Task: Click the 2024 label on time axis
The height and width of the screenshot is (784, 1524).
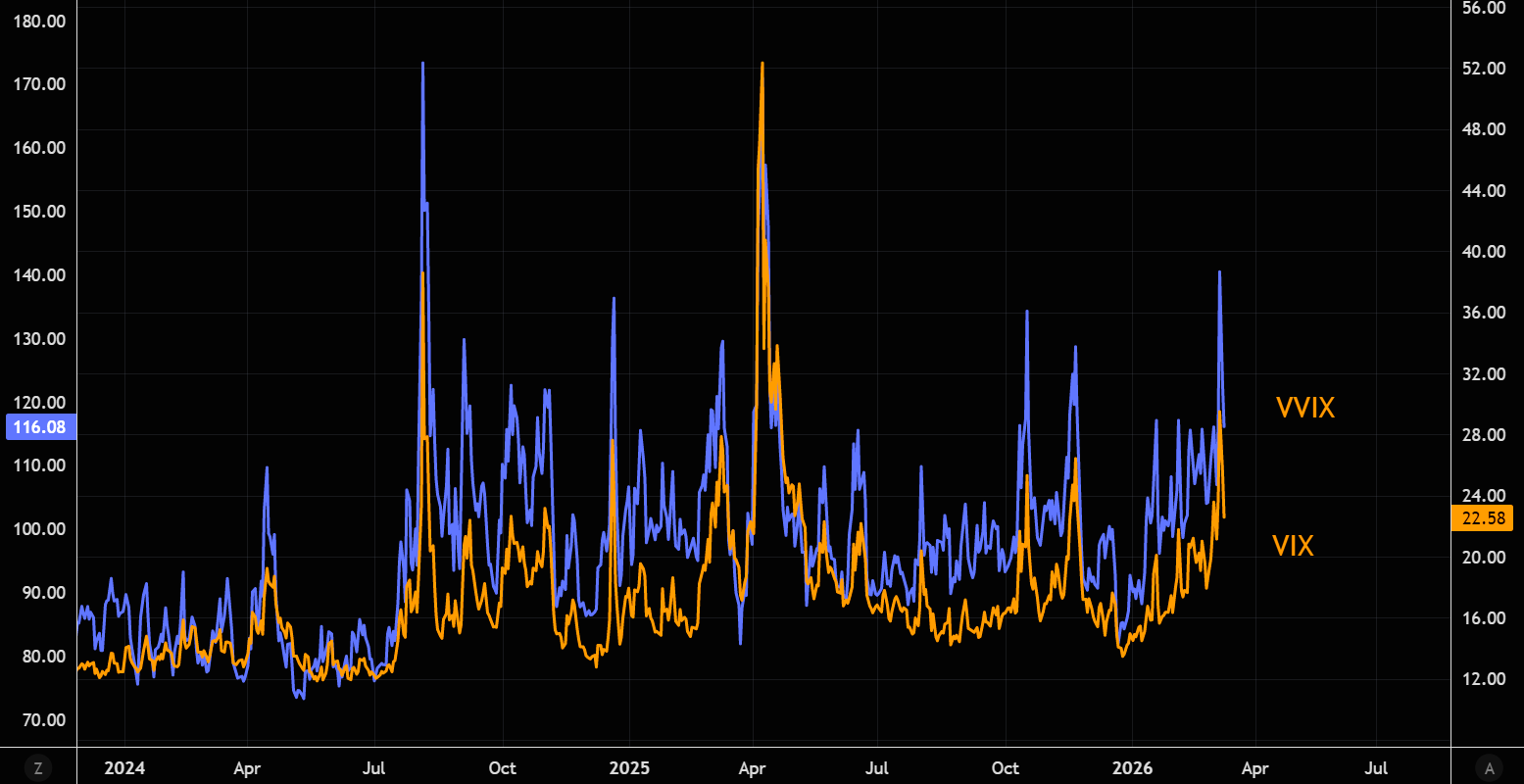Action: click(124, 768)
